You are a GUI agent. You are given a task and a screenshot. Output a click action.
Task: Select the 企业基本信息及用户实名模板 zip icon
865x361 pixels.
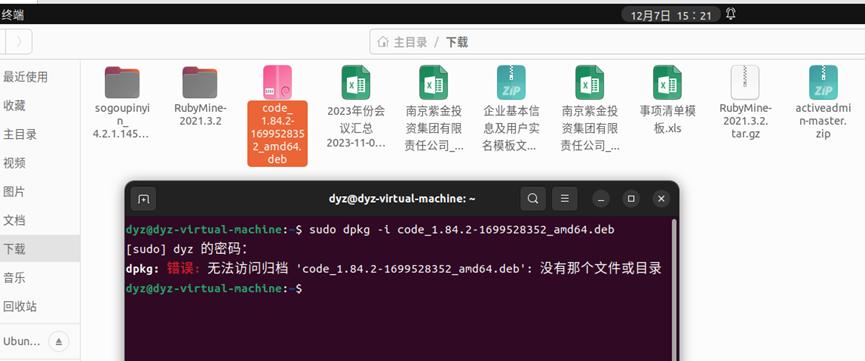511,82
